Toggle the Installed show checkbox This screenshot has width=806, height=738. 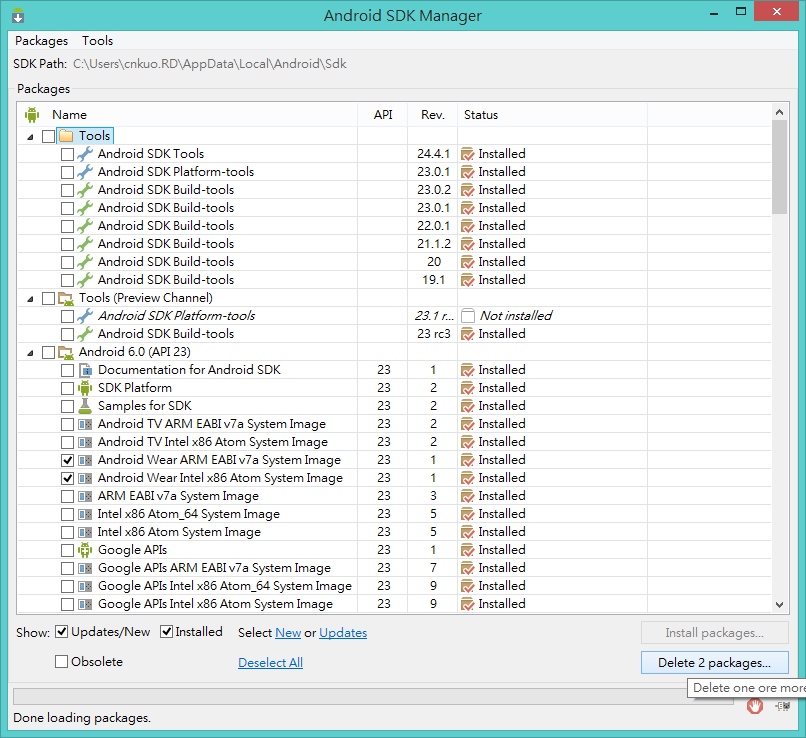166,632
